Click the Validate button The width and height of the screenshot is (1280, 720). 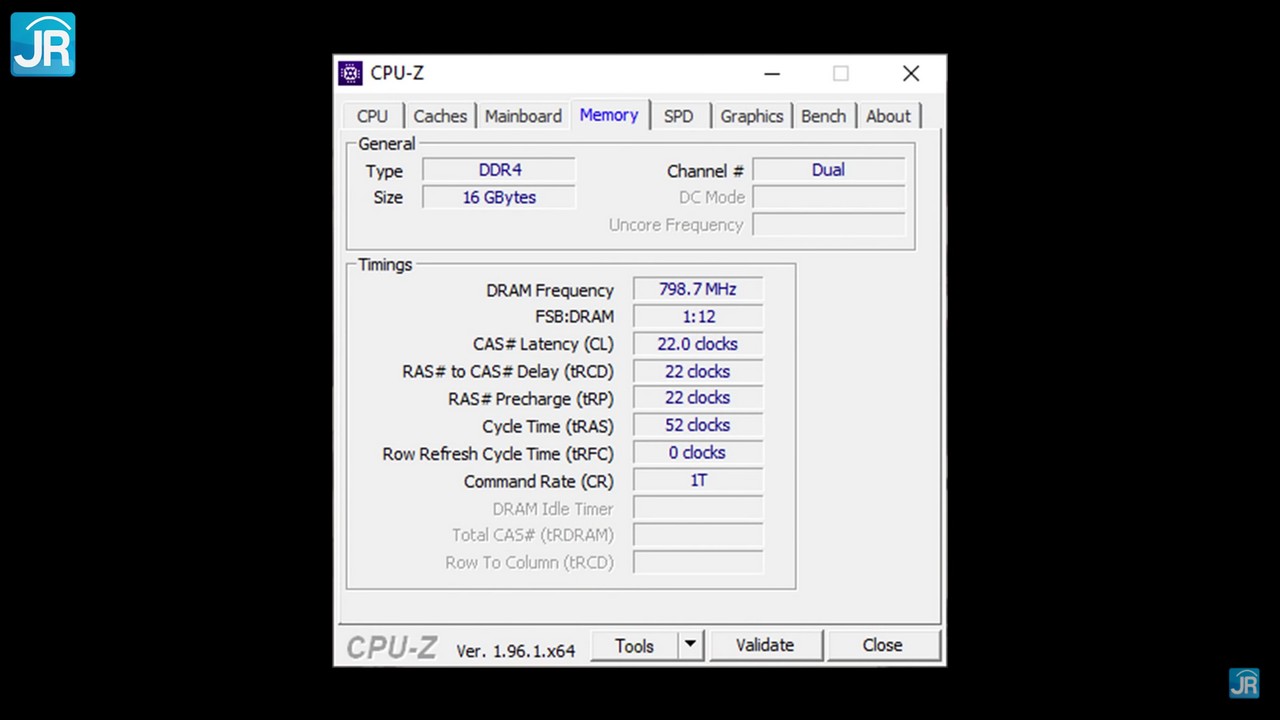point(765,646)
